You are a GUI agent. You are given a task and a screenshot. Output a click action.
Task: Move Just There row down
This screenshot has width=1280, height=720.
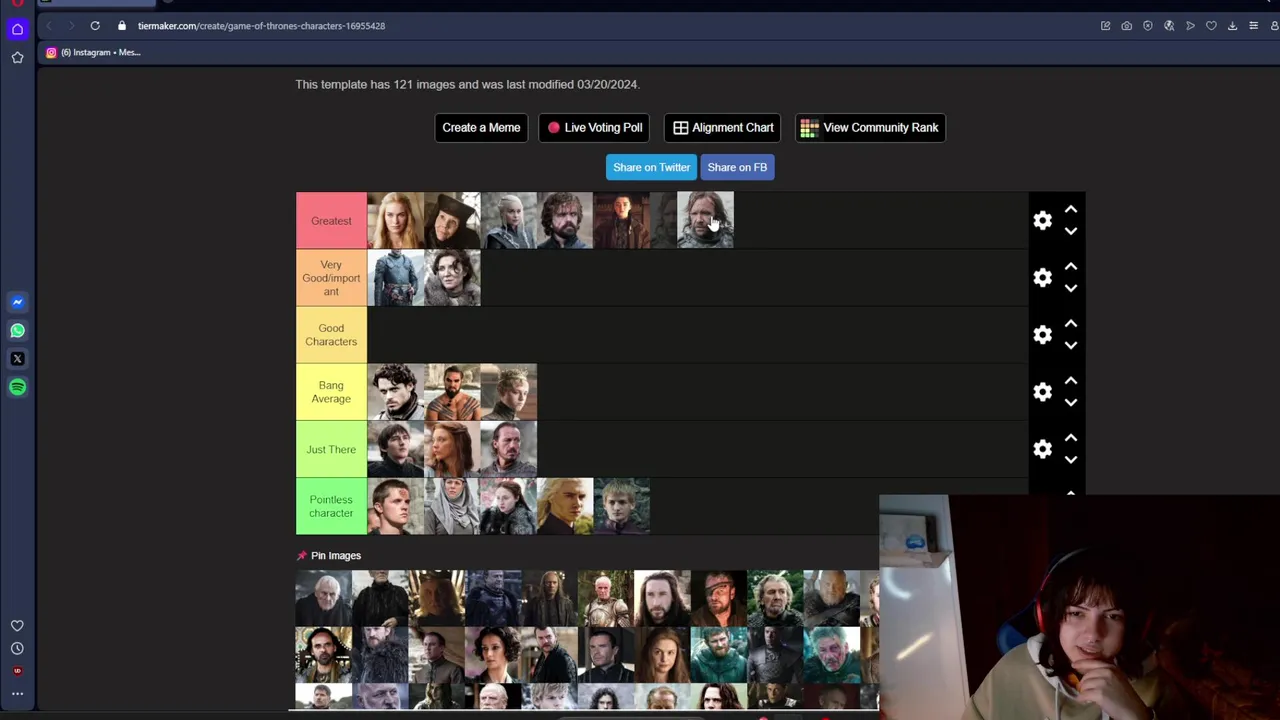1071,460
